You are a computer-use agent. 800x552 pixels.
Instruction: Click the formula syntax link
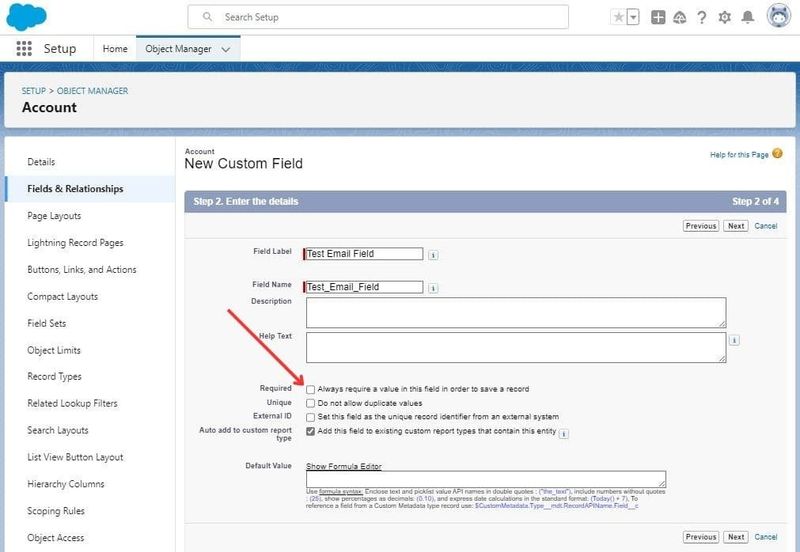tap(341, 491)
